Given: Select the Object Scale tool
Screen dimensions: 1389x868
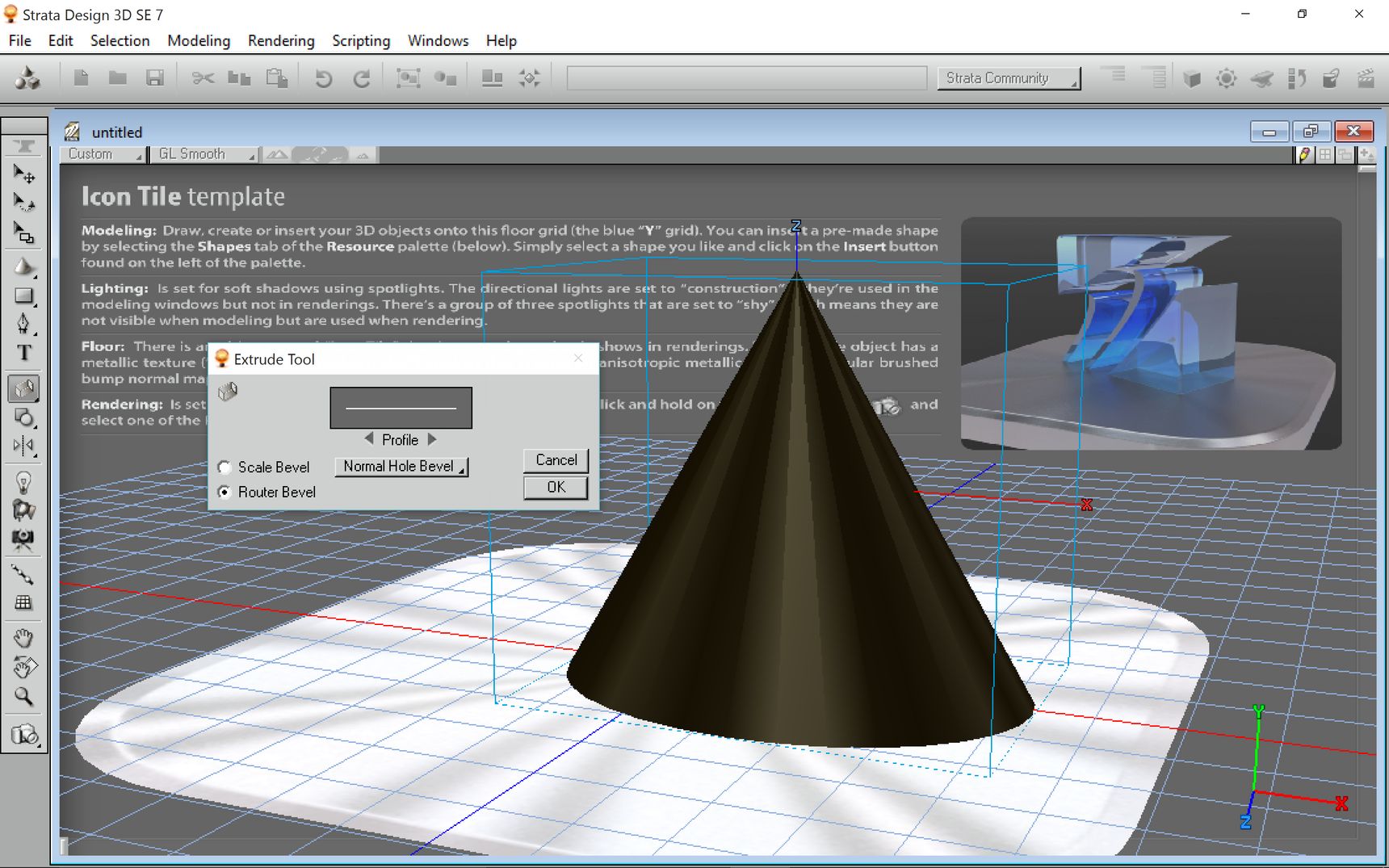Looking at the screenshot, I should [24, 233].
